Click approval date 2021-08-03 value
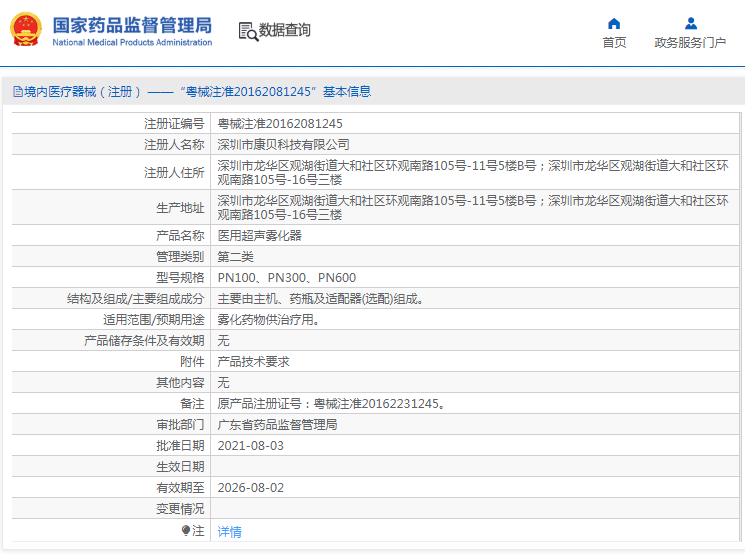The width and height of the screenshot is (745, 554). 251,446
